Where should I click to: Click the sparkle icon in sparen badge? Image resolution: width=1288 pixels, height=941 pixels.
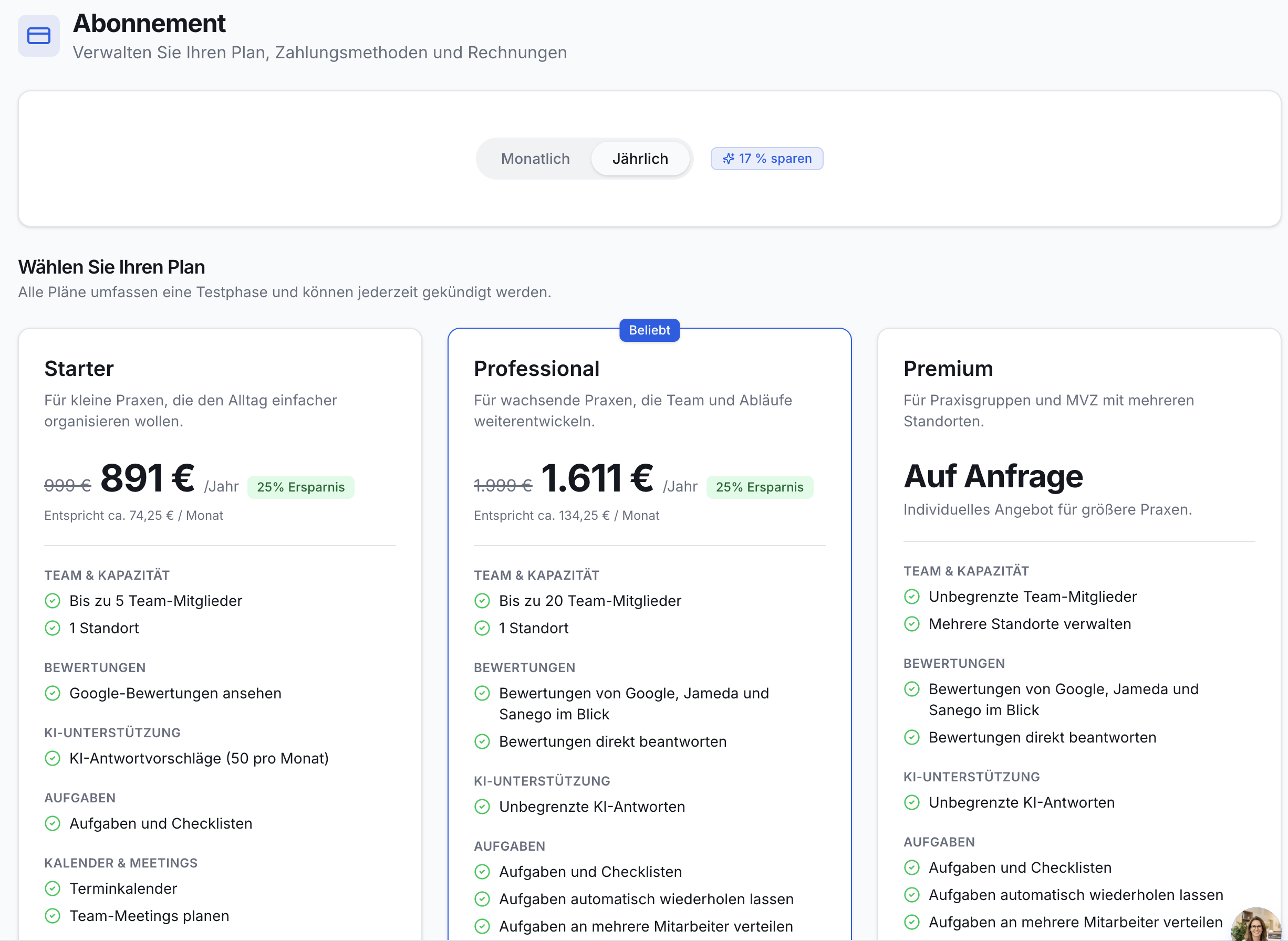[728, 159]
